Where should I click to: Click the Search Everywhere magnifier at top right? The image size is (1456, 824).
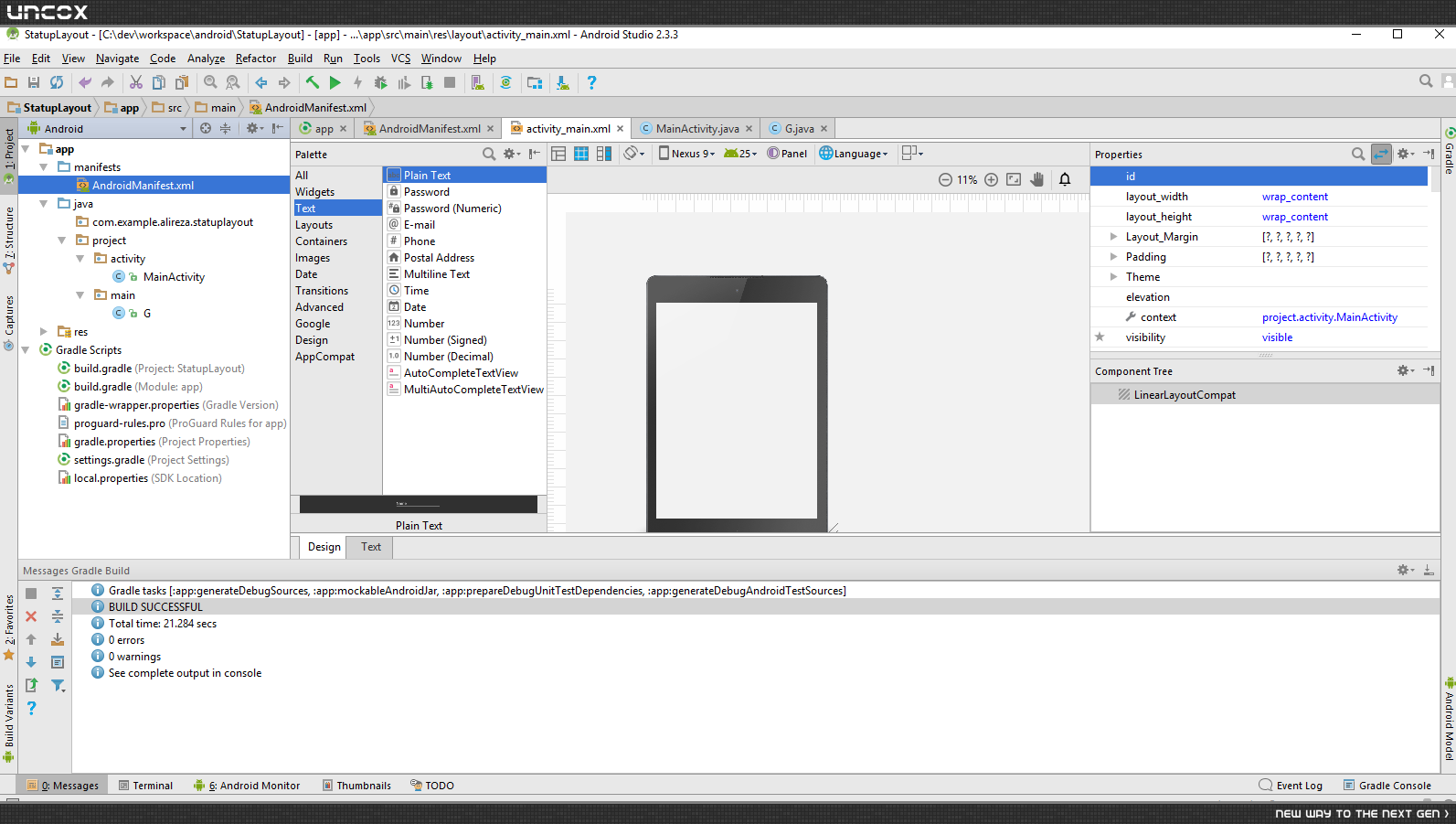coord(1426,81)
